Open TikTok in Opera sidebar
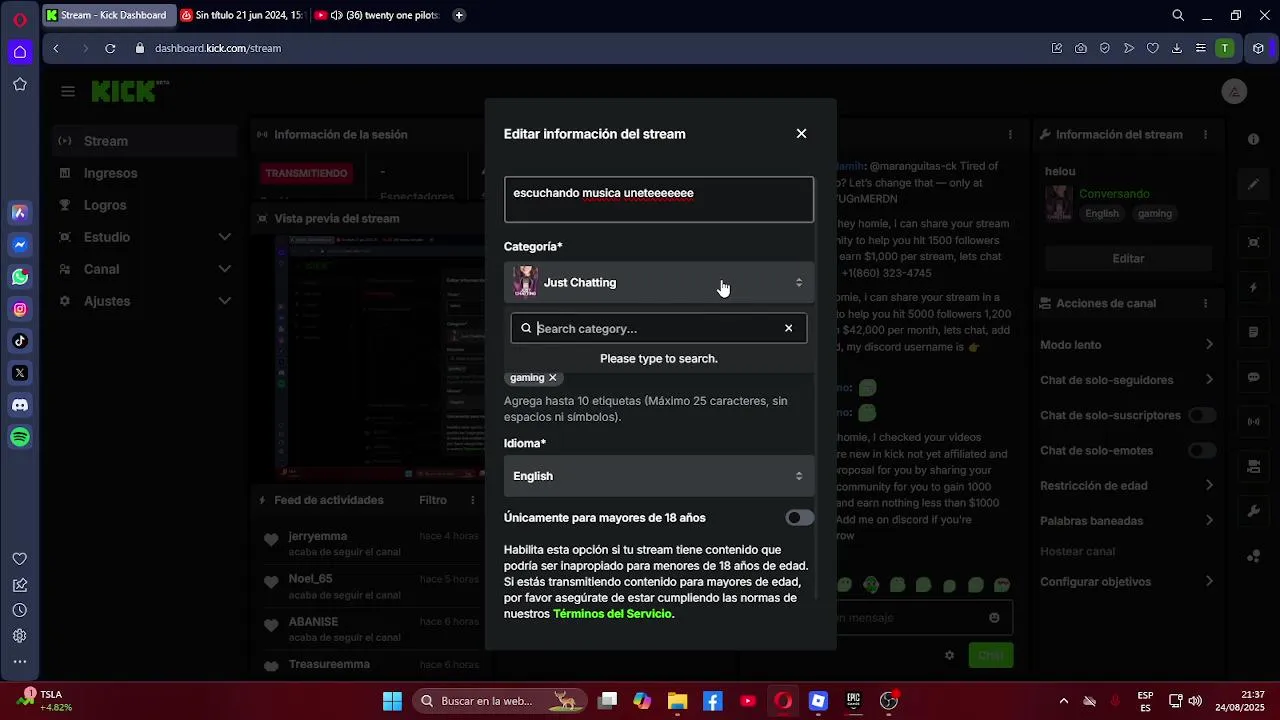This screenshot has width=1280, height=720. pos(20,341)
